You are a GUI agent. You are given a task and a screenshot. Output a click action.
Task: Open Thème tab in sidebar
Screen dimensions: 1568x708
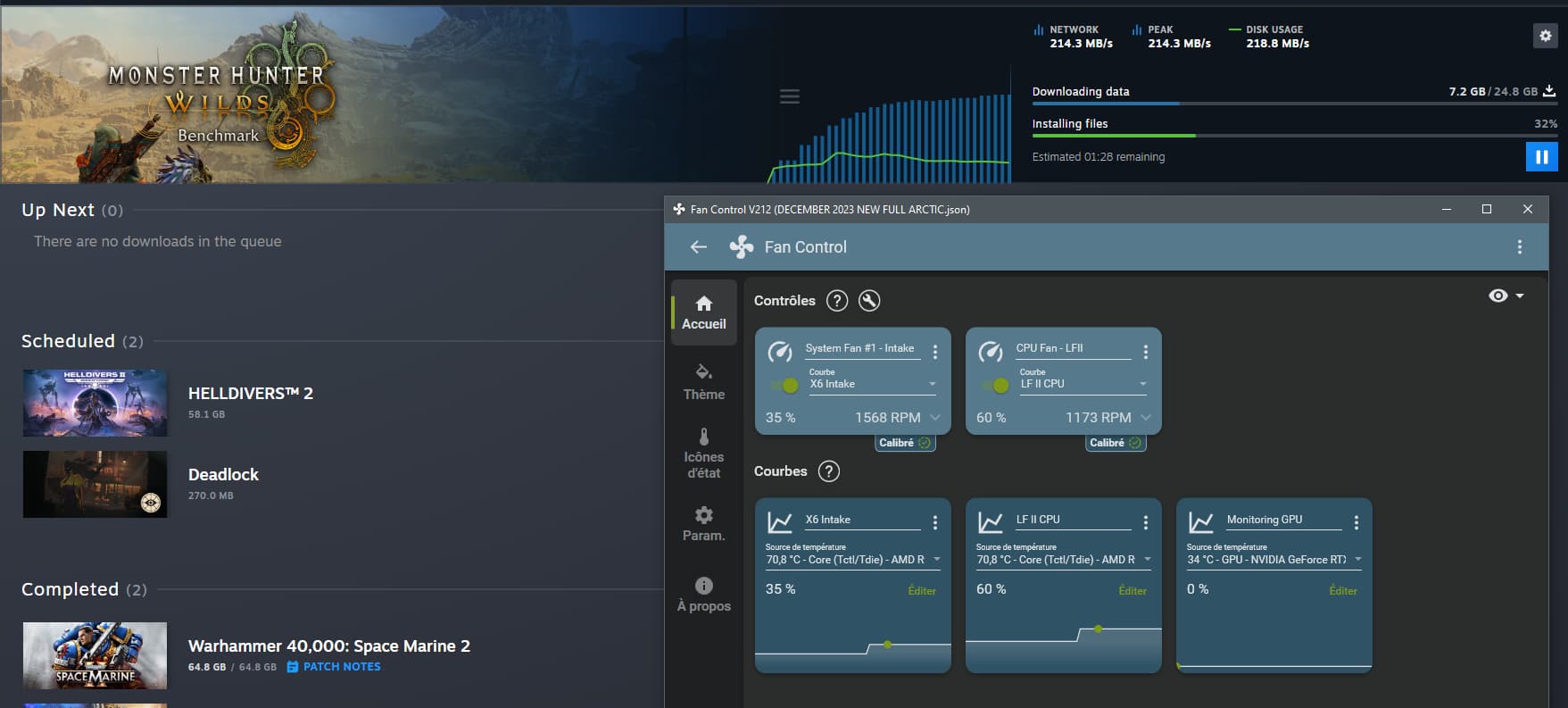point(704,382)
